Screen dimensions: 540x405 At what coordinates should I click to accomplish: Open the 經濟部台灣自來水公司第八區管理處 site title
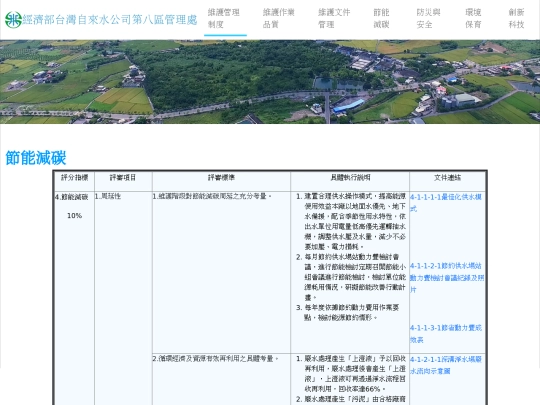110,20
